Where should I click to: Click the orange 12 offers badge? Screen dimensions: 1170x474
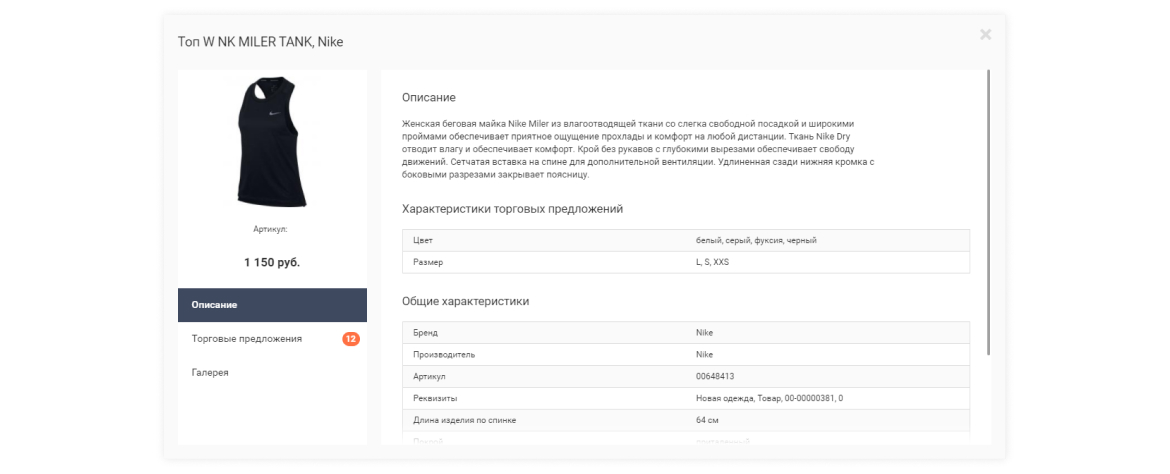pyautogui.click(x=351, y=339)
